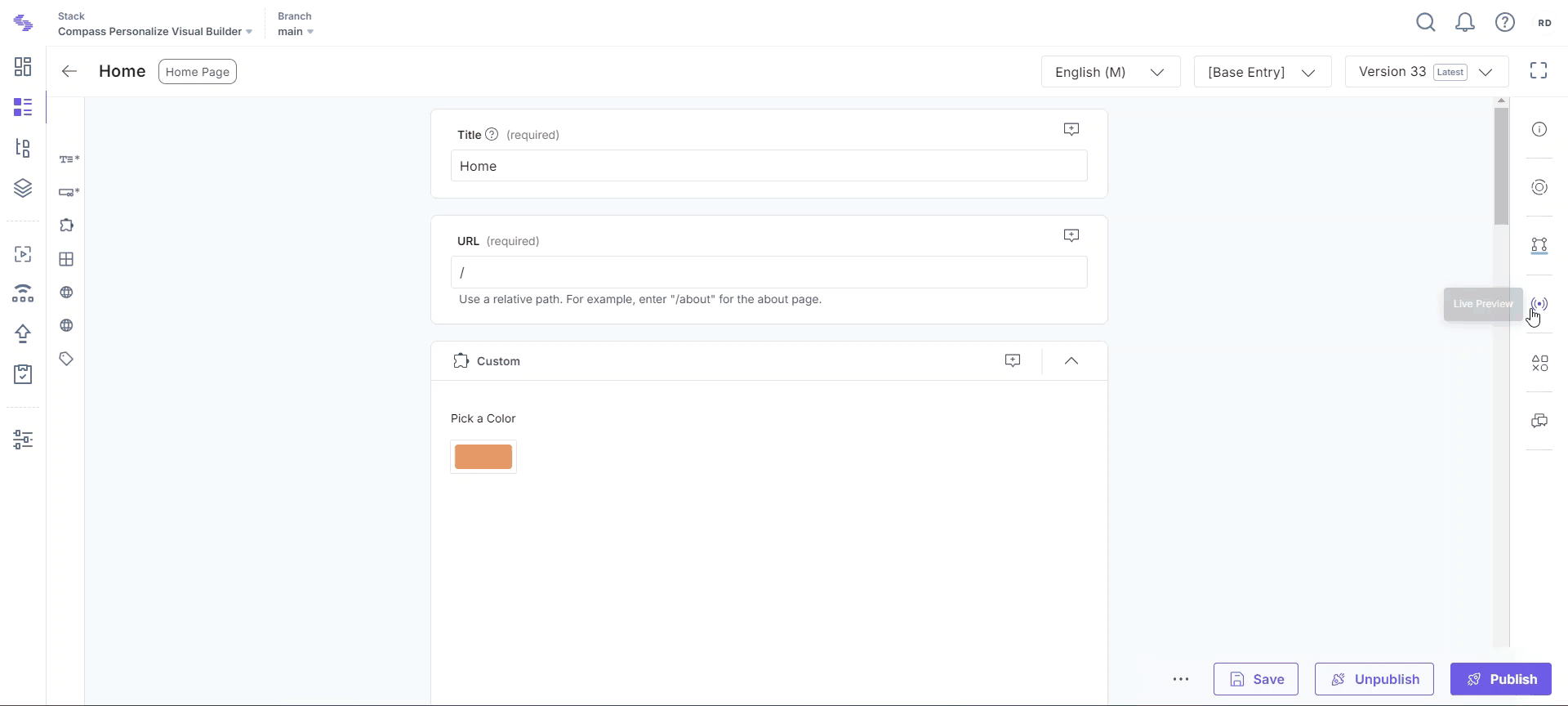Open the workflow nodes icon in right panel
Screen dimensions: 1568x706
pos(1539,246)
